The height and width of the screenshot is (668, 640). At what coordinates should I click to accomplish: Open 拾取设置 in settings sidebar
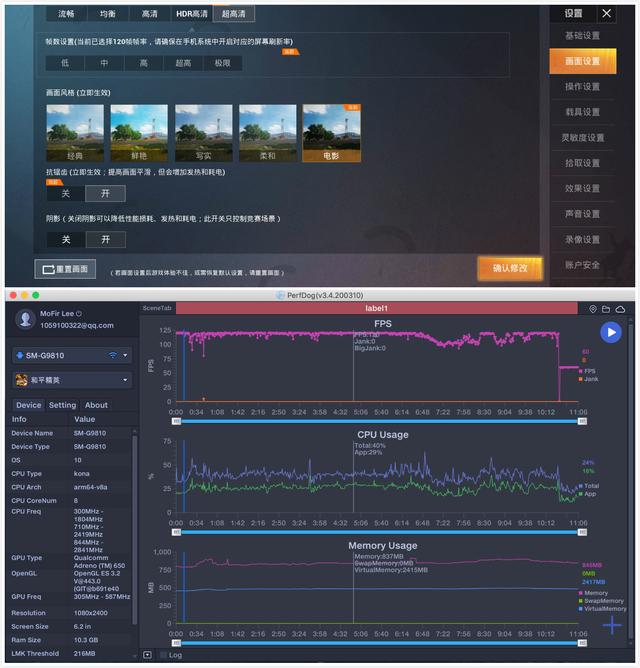[582, 163]
